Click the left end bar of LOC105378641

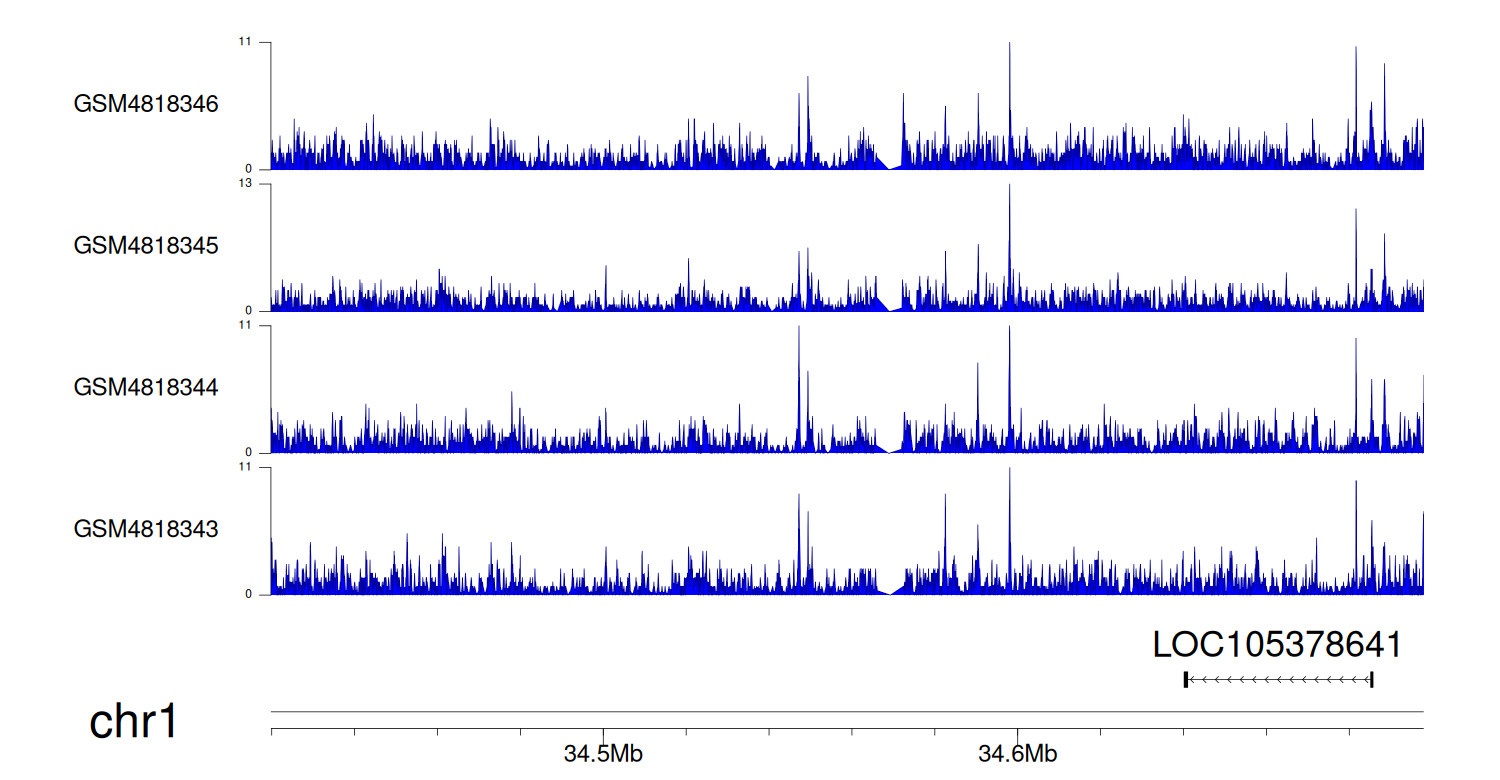coord(1185,680)
